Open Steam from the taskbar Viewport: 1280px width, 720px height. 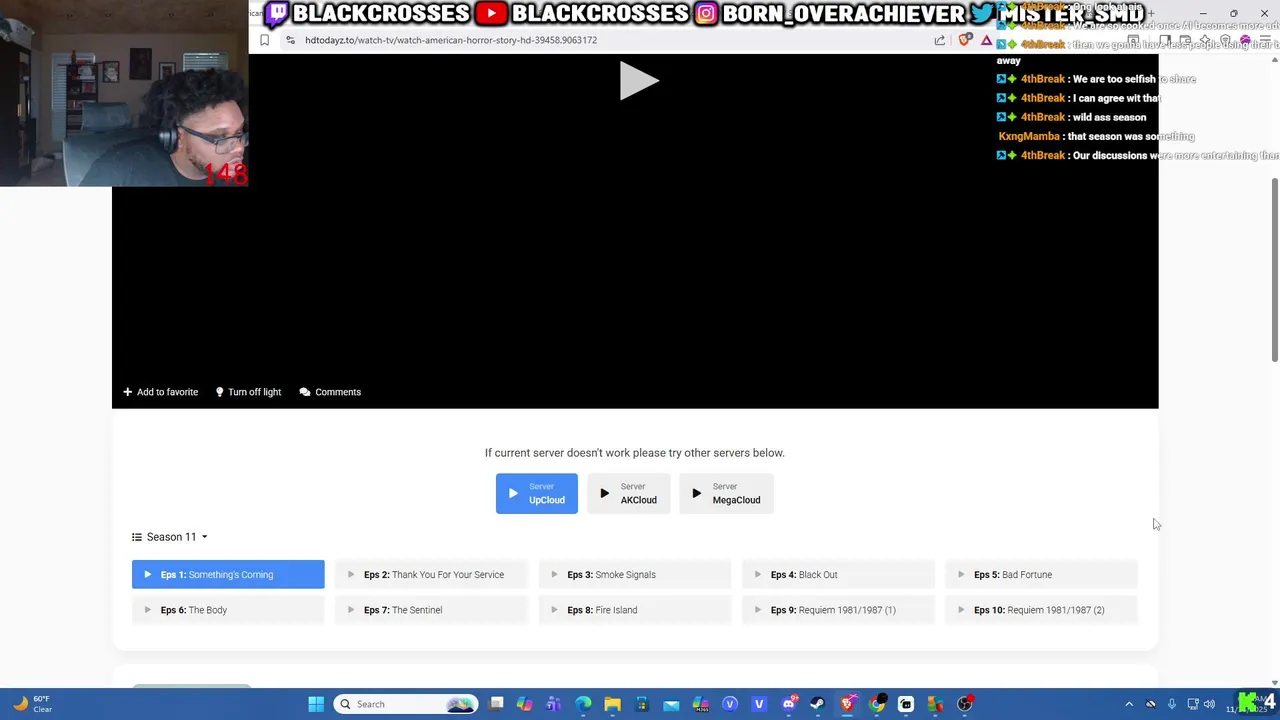point(817,704)
